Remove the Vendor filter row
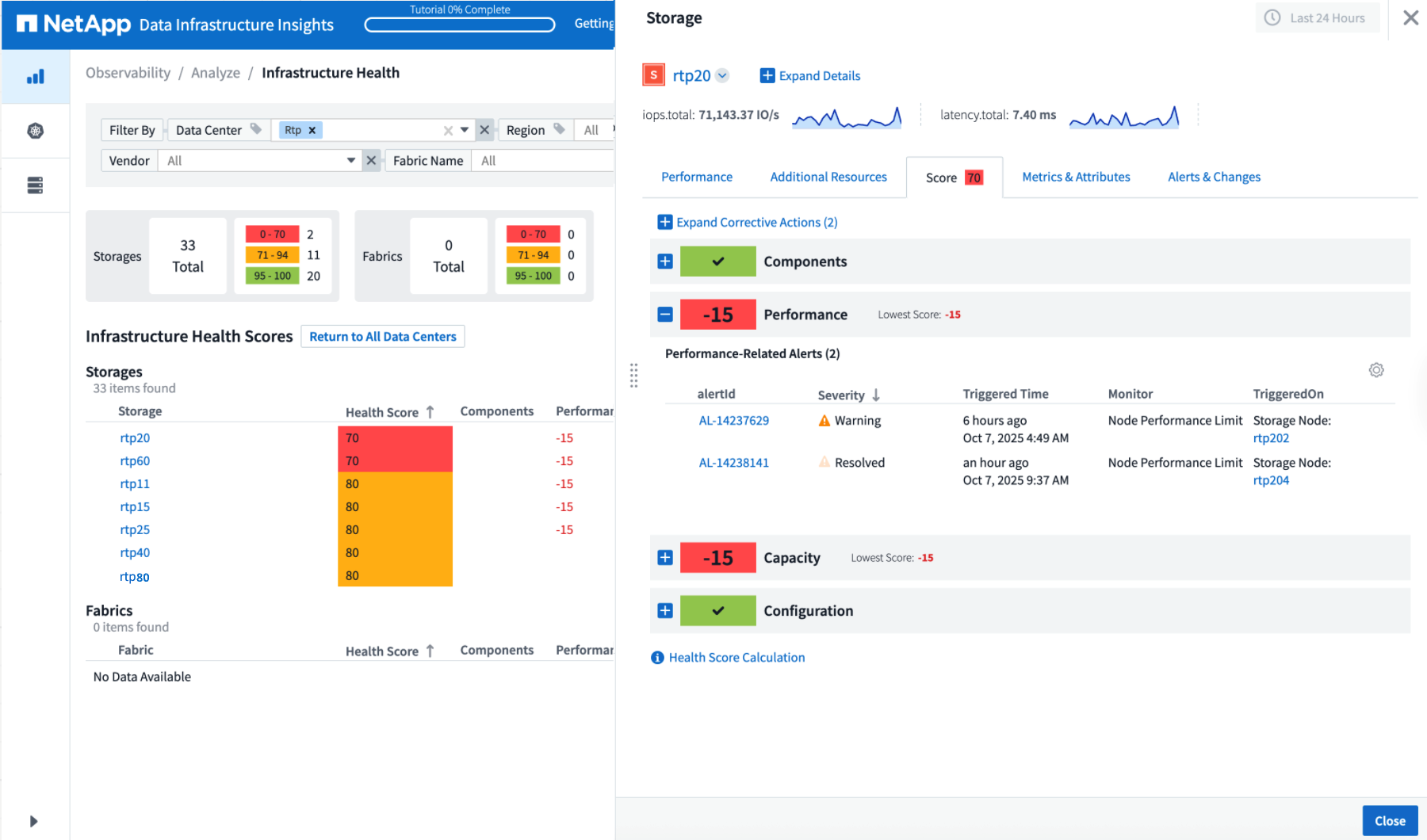This screenshot has width=1427, height=840. [x=371, y=161]
